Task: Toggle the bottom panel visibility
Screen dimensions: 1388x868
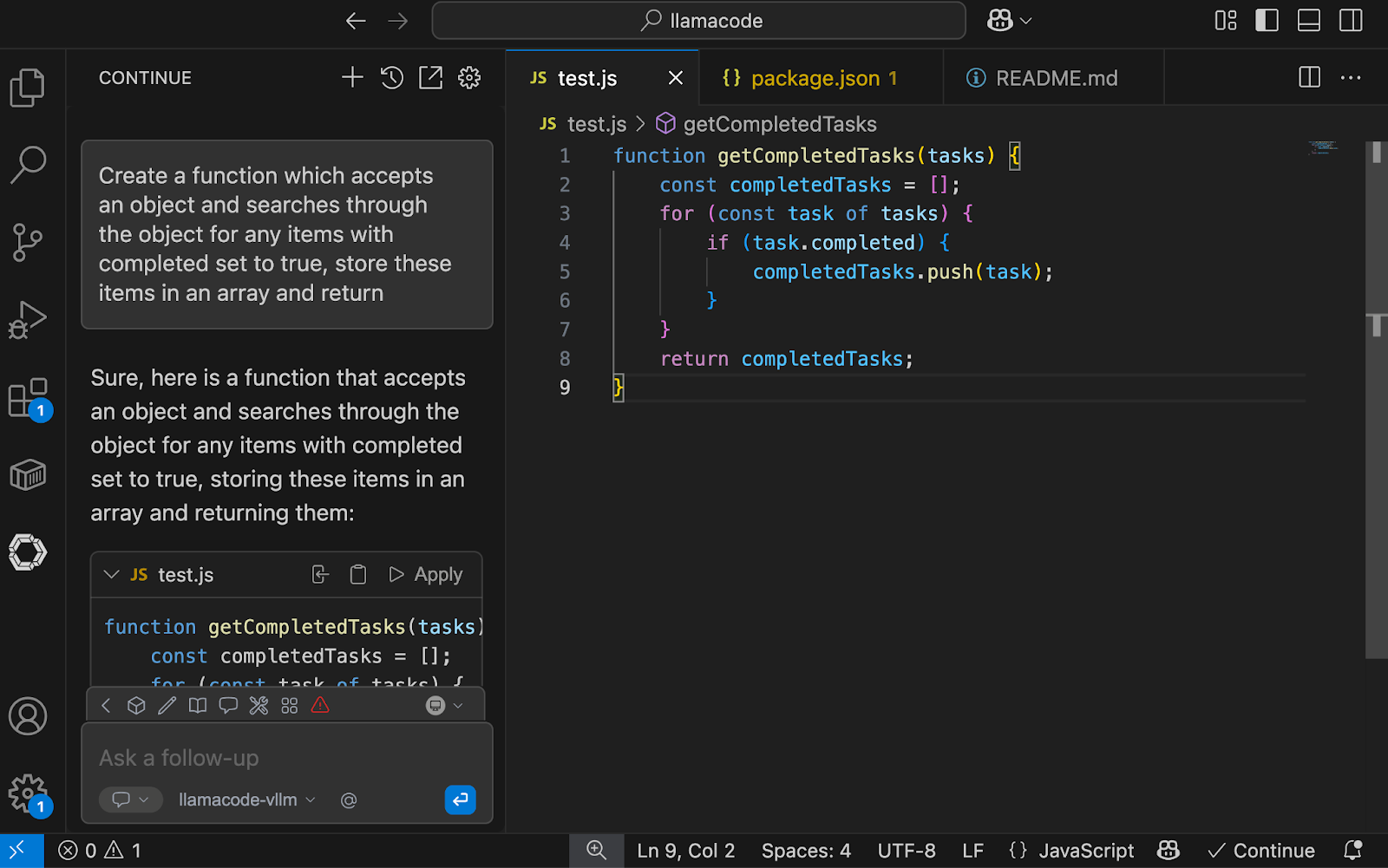Action: point(1308,21)
